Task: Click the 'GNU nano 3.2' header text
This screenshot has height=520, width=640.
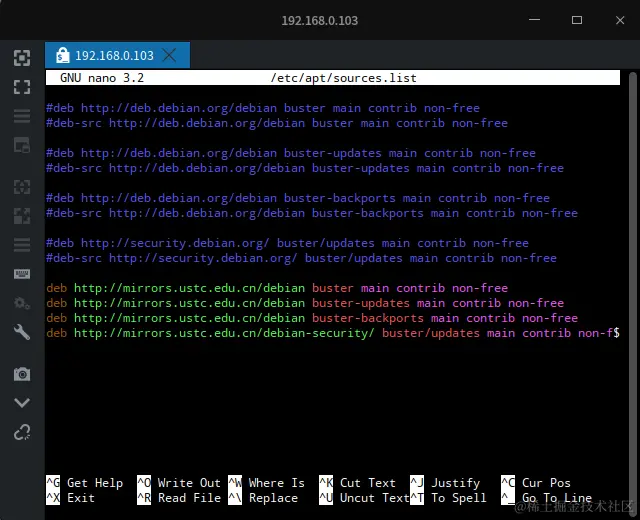Action: (x=102, y=78)
